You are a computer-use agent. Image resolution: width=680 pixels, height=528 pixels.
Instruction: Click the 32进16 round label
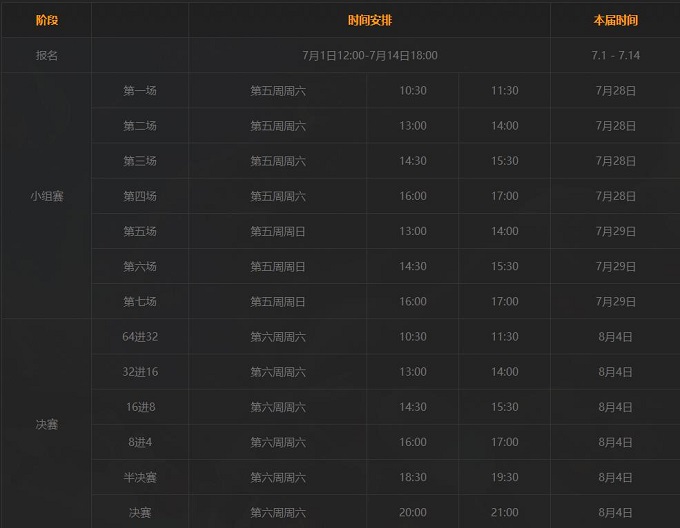pyautogui.click(x=140, y=372)
